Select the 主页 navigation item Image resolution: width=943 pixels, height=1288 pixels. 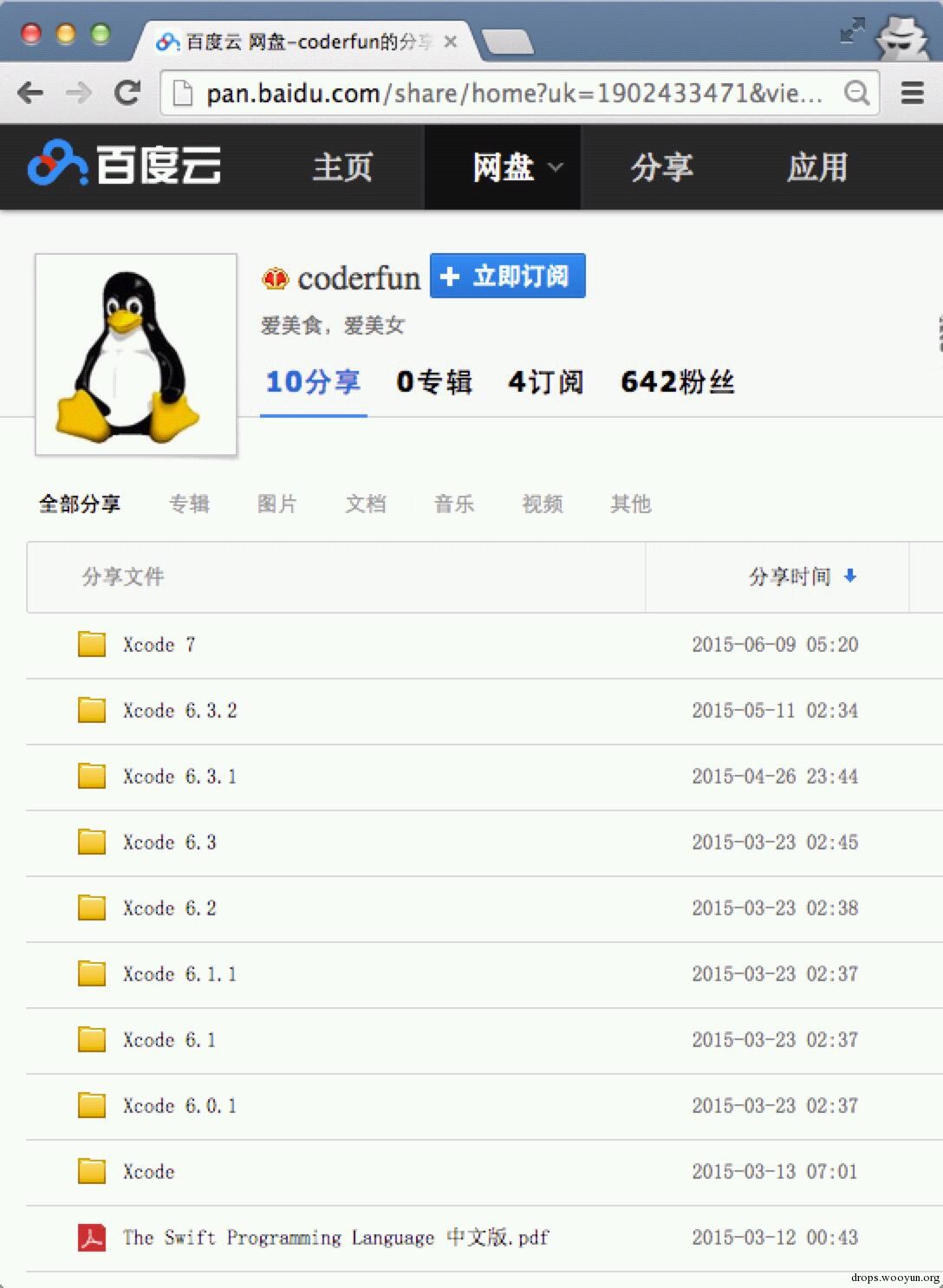coord(342,167)
